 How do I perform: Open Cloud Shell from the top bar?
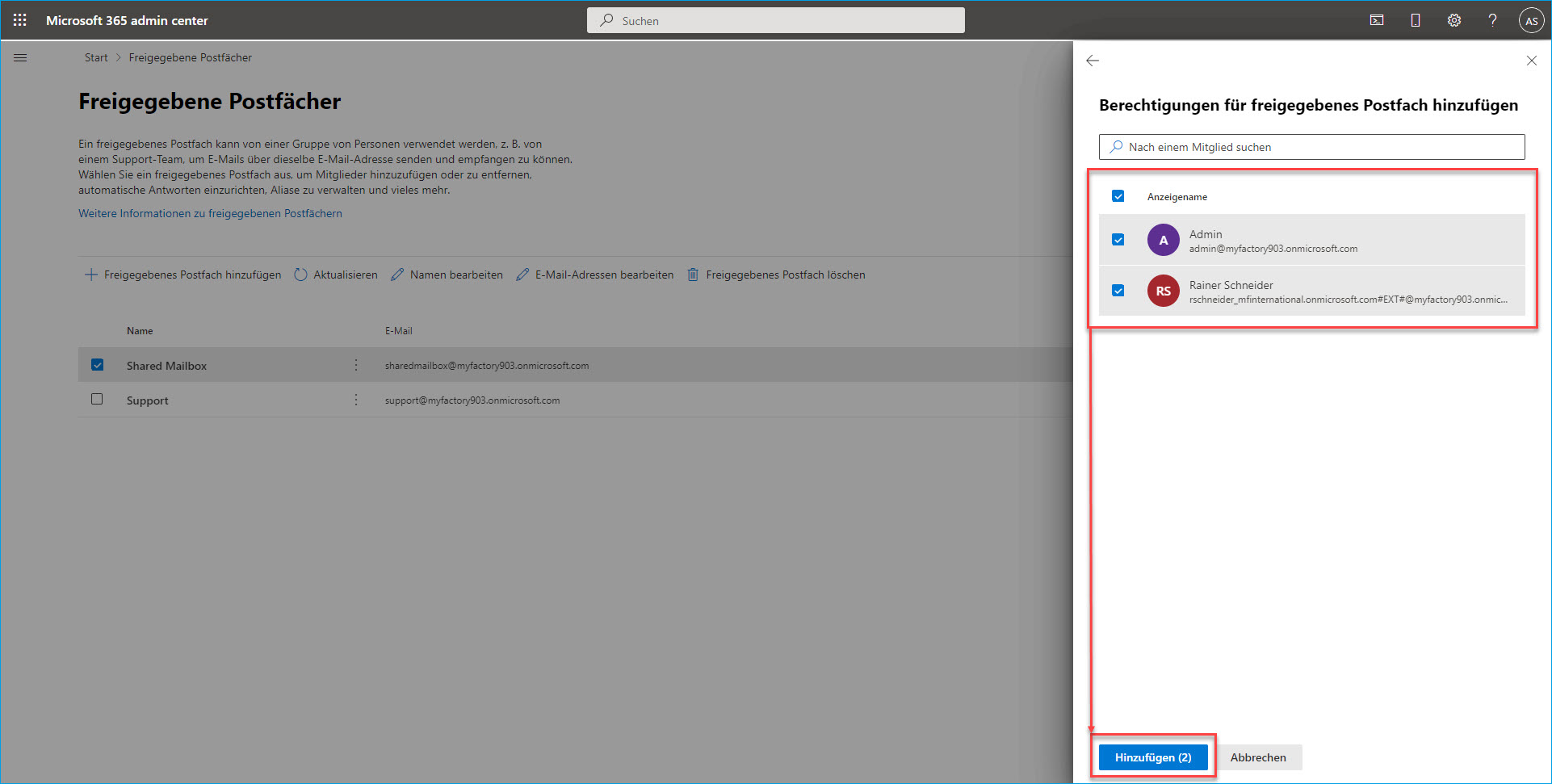coord(1377,20)
